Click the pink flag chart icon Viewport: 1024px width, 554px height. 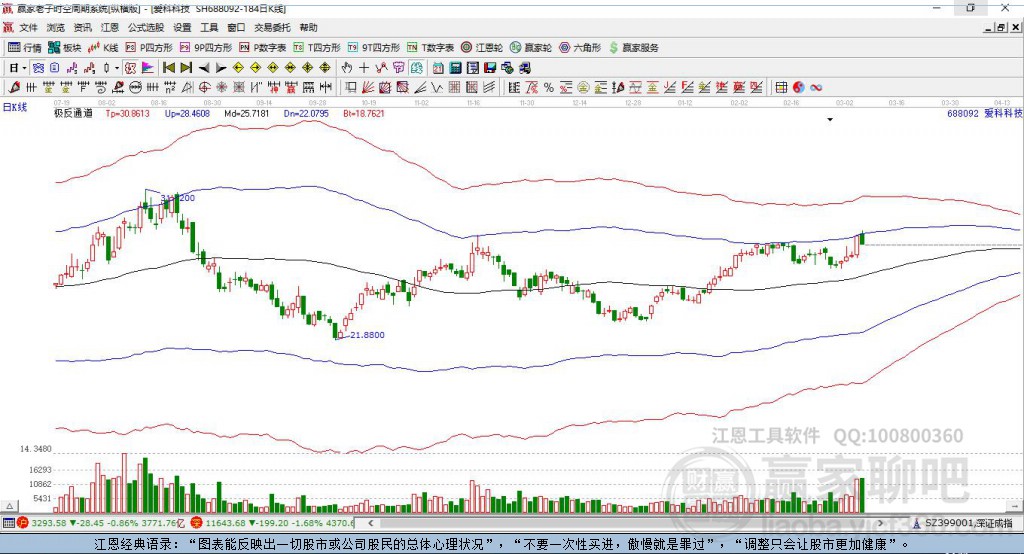click(x=148, y=68)
